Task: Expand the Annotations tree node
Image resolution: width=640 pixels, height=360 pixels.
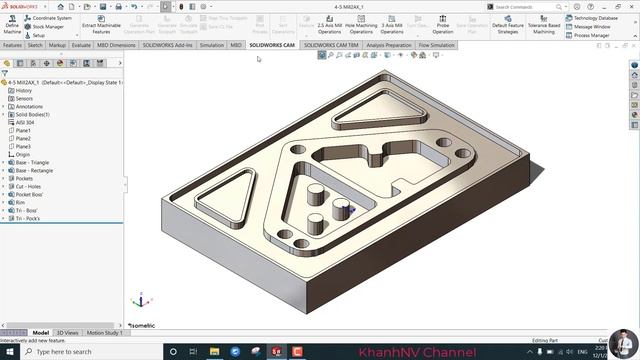Action: pyautogui.click(x=4, y=107)
